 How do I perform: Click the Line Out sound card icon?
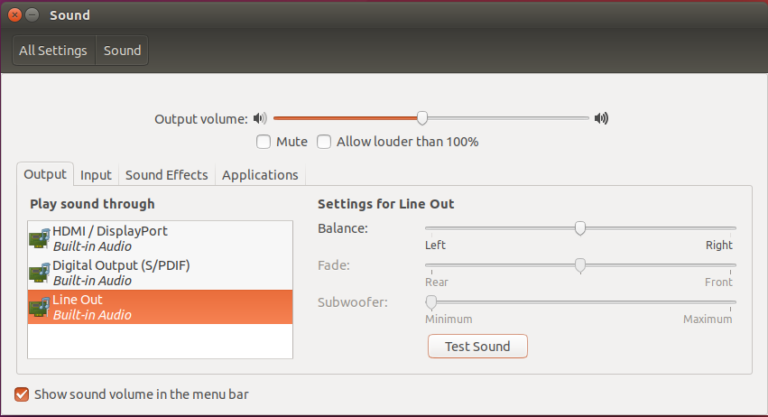pyautogui.click(x=39, y=307)
